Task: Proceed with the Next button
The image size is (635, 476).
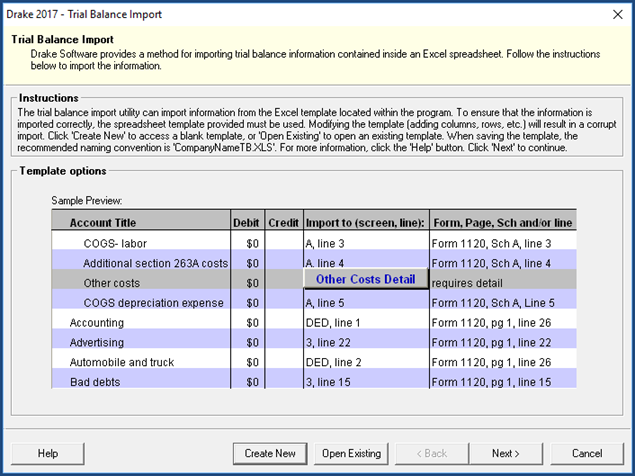Action: (506, 453)
